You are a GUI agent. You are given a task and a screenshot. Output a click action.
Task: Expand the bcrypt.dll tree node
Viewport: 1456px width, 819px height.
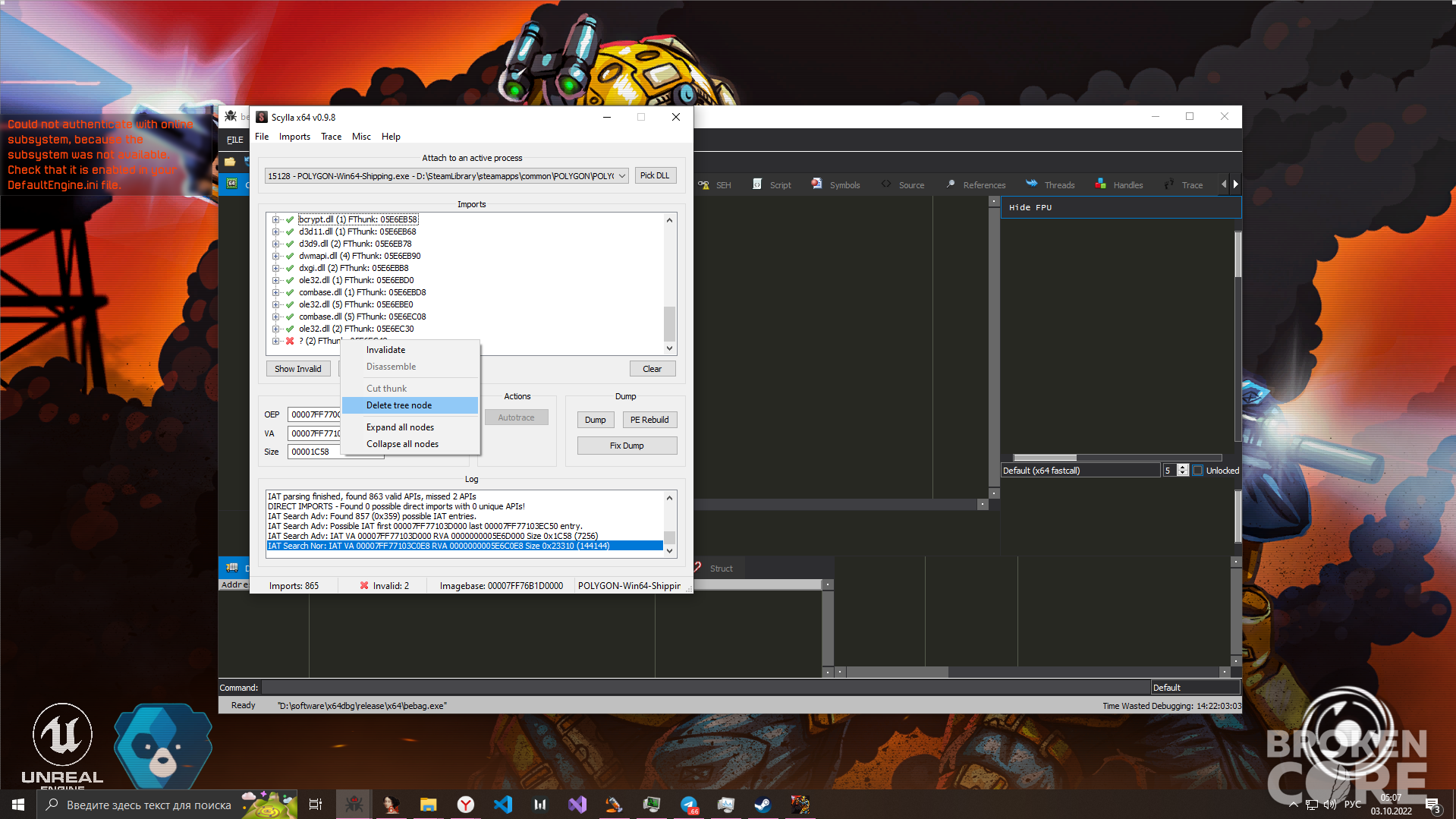coord(275,219)
